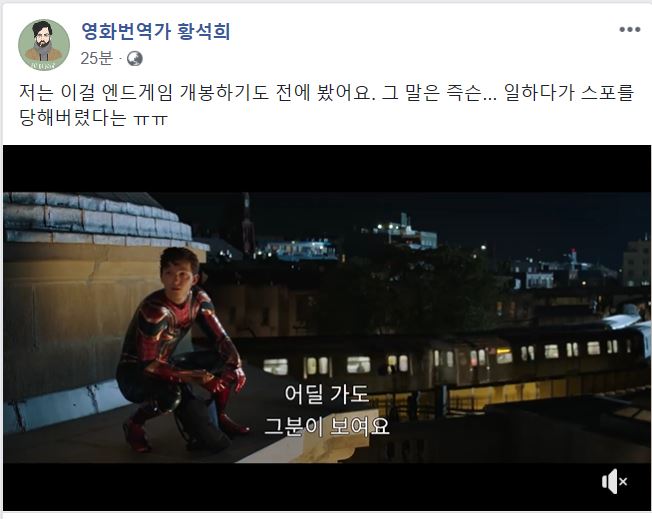
Task: Click the black bar below the video frame
Action: [327, 487]
